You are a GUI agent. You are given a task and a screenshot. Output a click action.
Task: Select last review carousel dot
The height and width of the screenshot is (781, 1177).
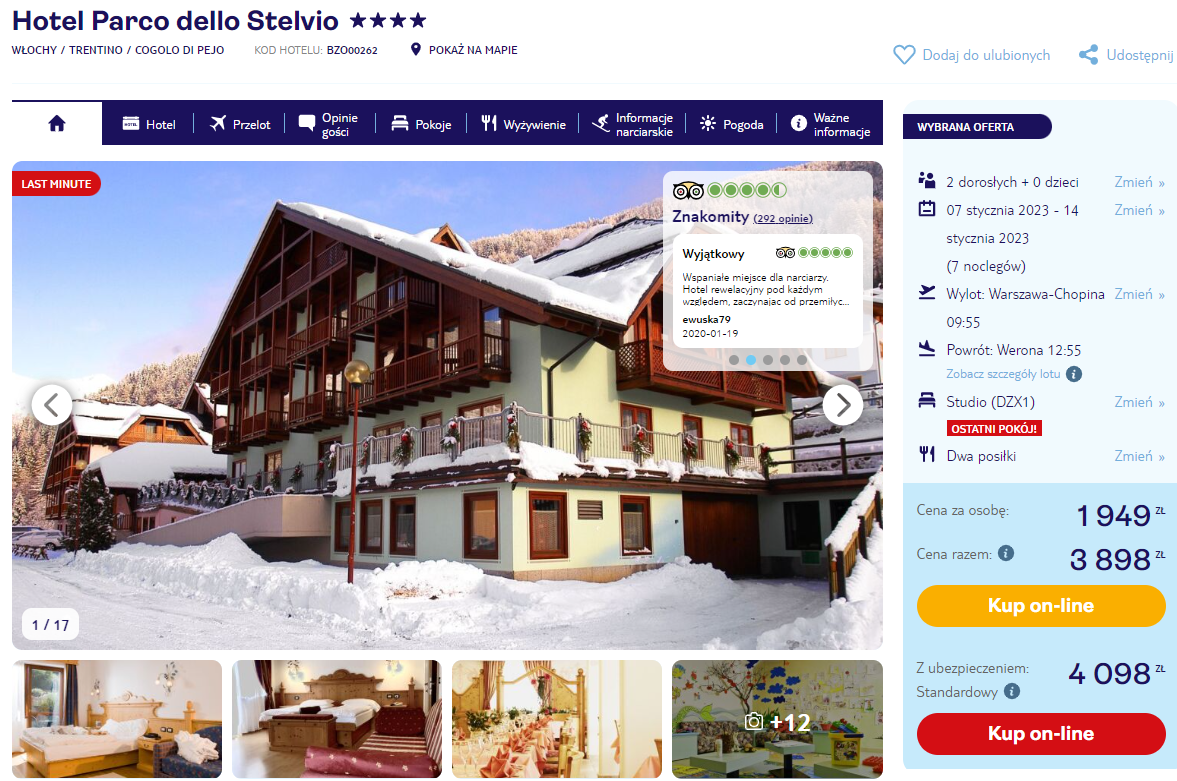tap(802, 360)
